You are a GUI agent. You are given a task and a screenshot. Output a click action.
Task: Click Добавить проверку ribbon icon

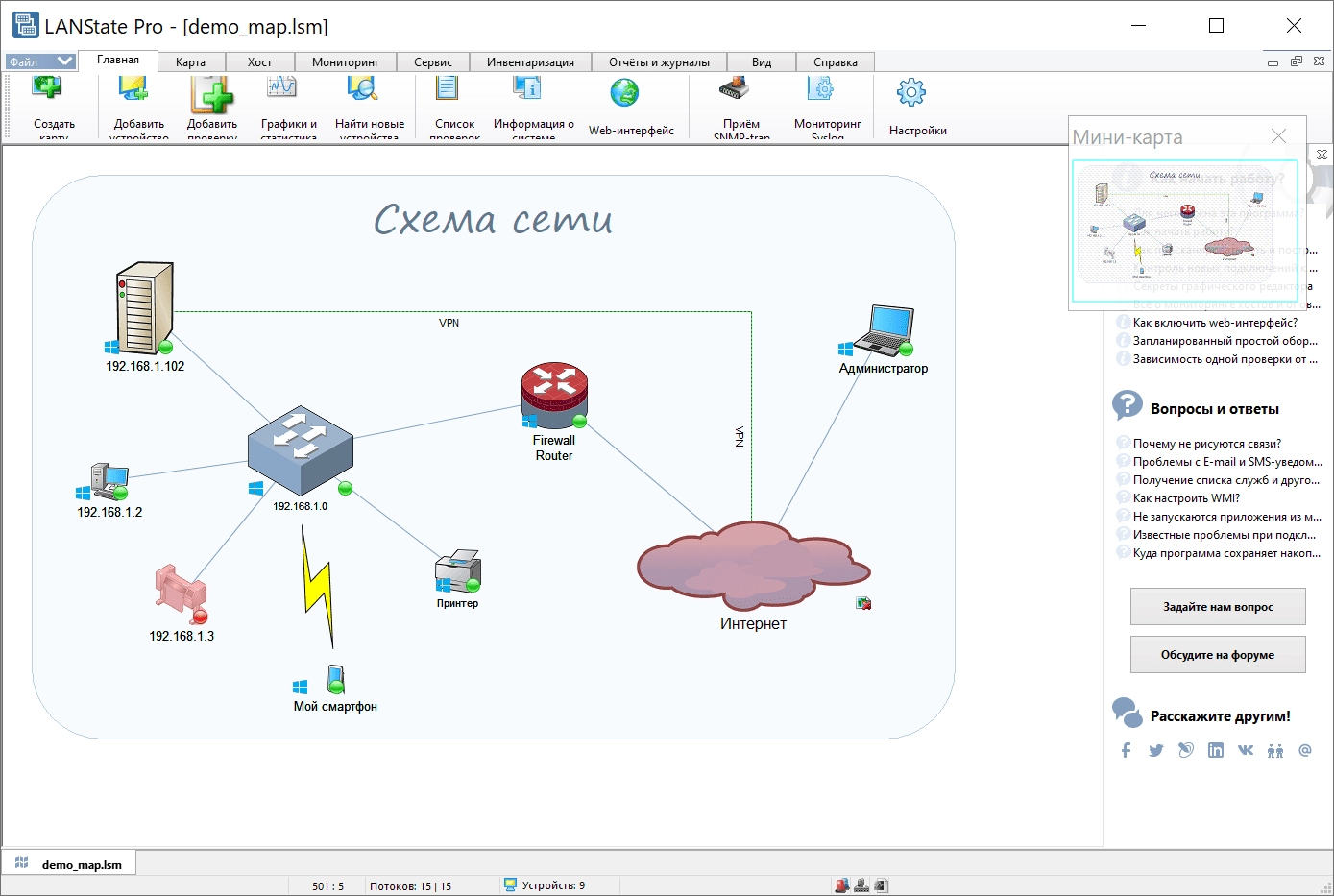[x=212, y=94]
